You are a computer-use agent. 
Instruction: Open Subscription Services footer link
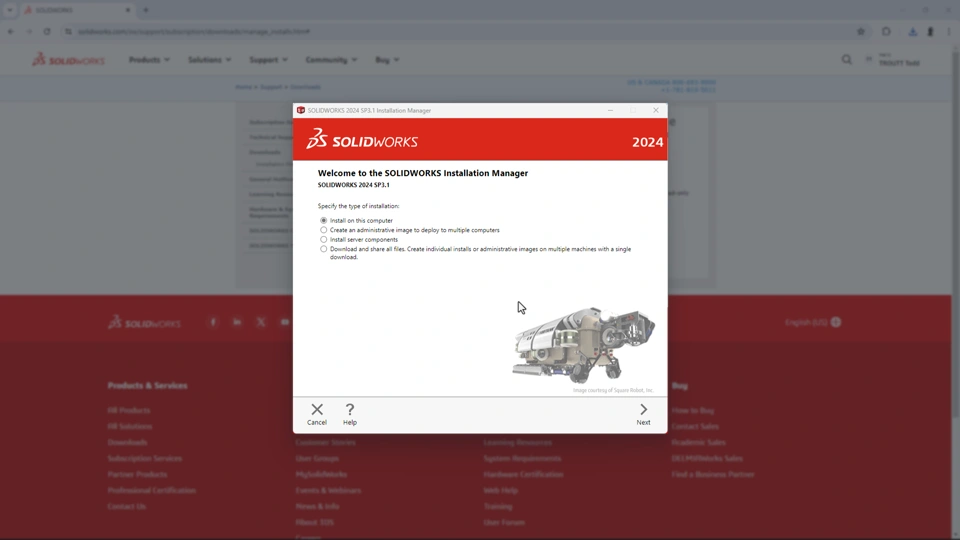[144, 459]
